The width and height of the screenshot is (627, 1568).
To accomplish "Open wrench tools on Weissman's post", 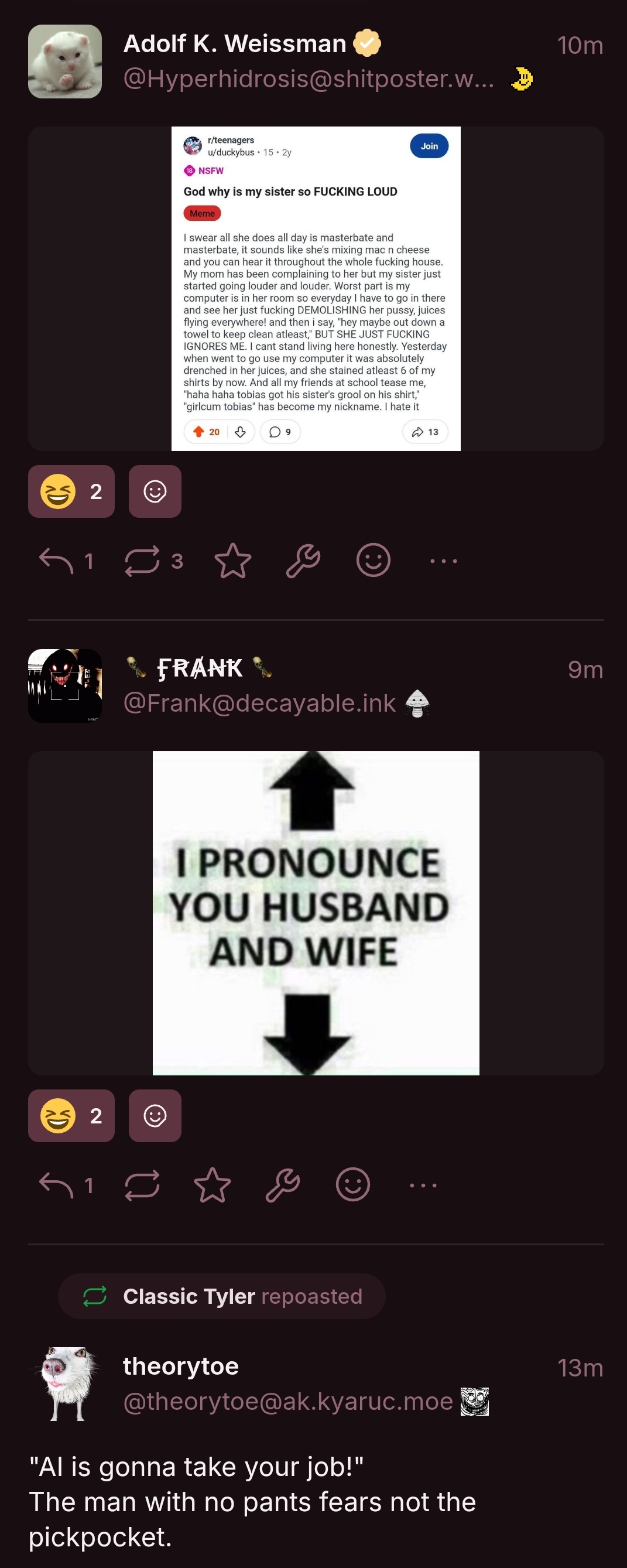I will click(303, 560).
